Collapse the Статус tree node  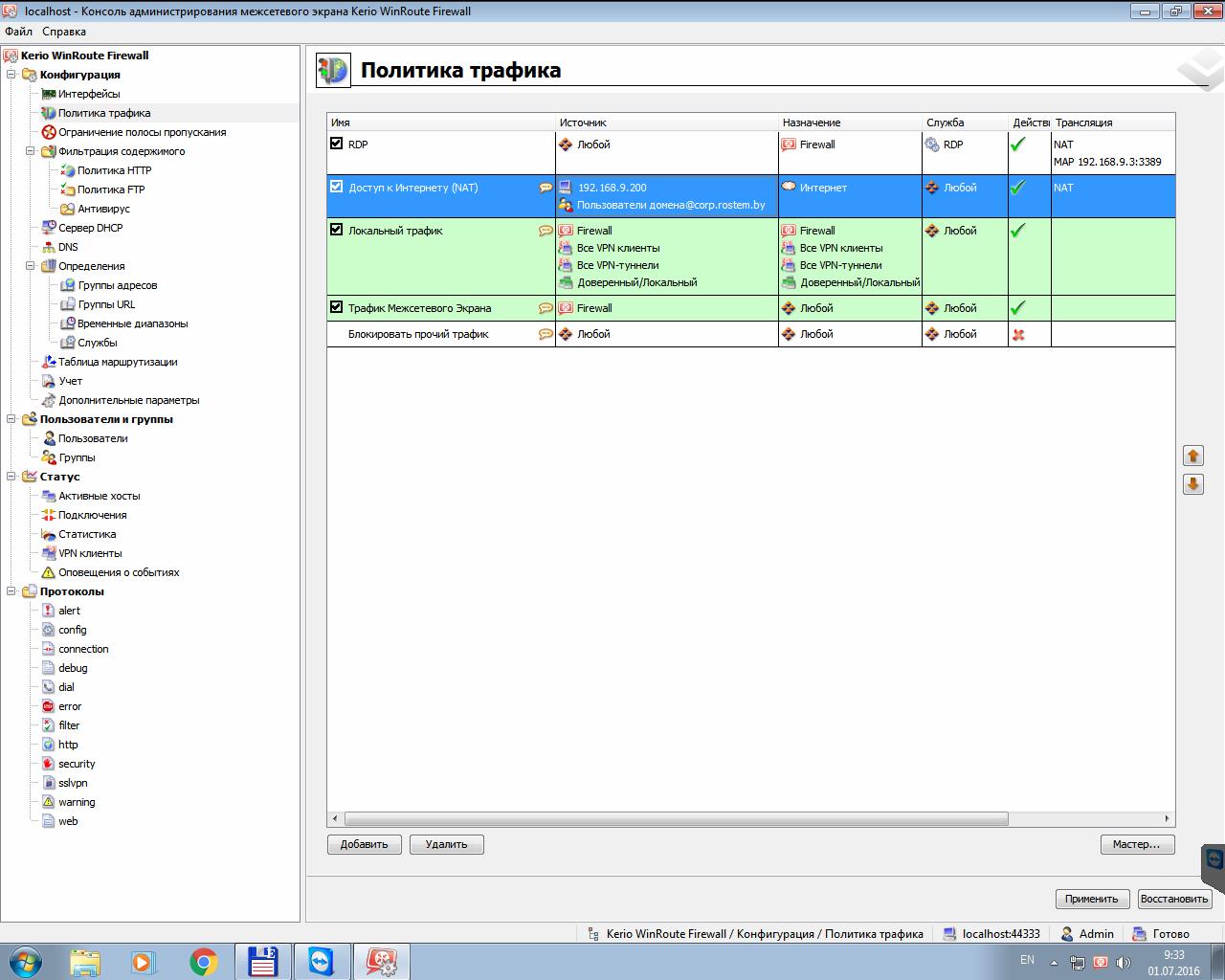11,477
